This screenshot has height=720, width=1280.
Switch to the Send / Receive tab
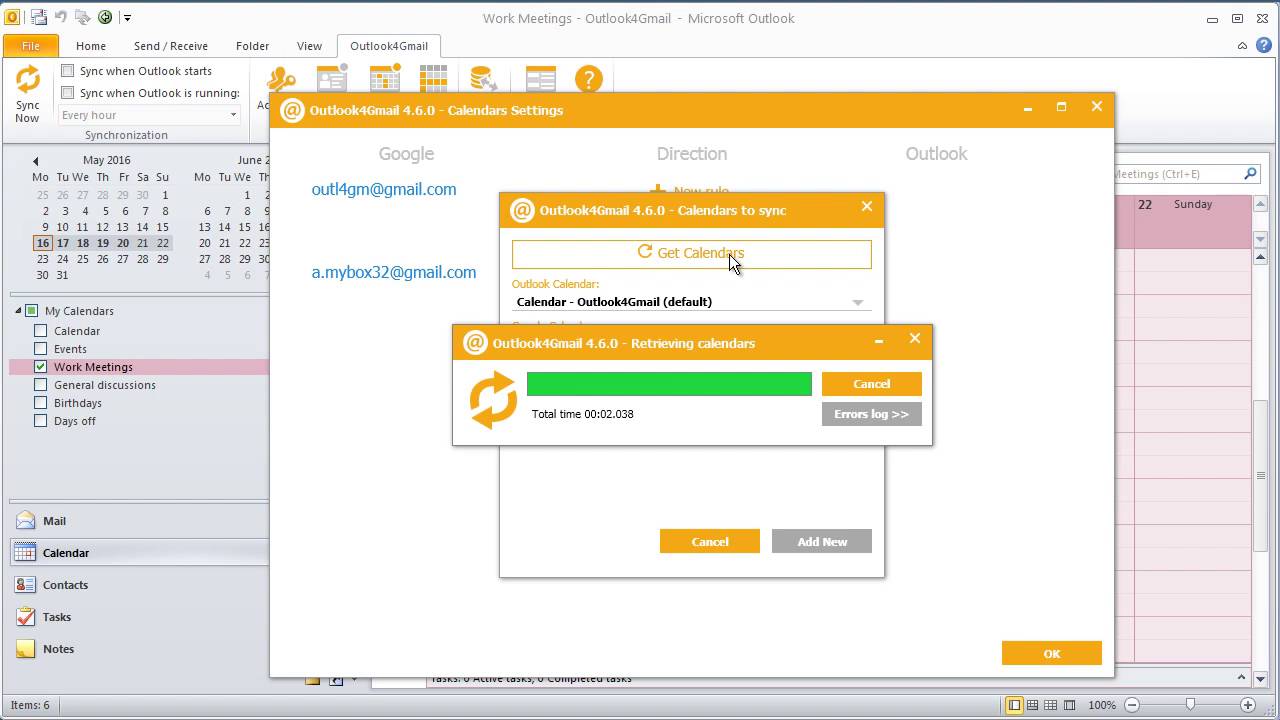pos(171,46)
